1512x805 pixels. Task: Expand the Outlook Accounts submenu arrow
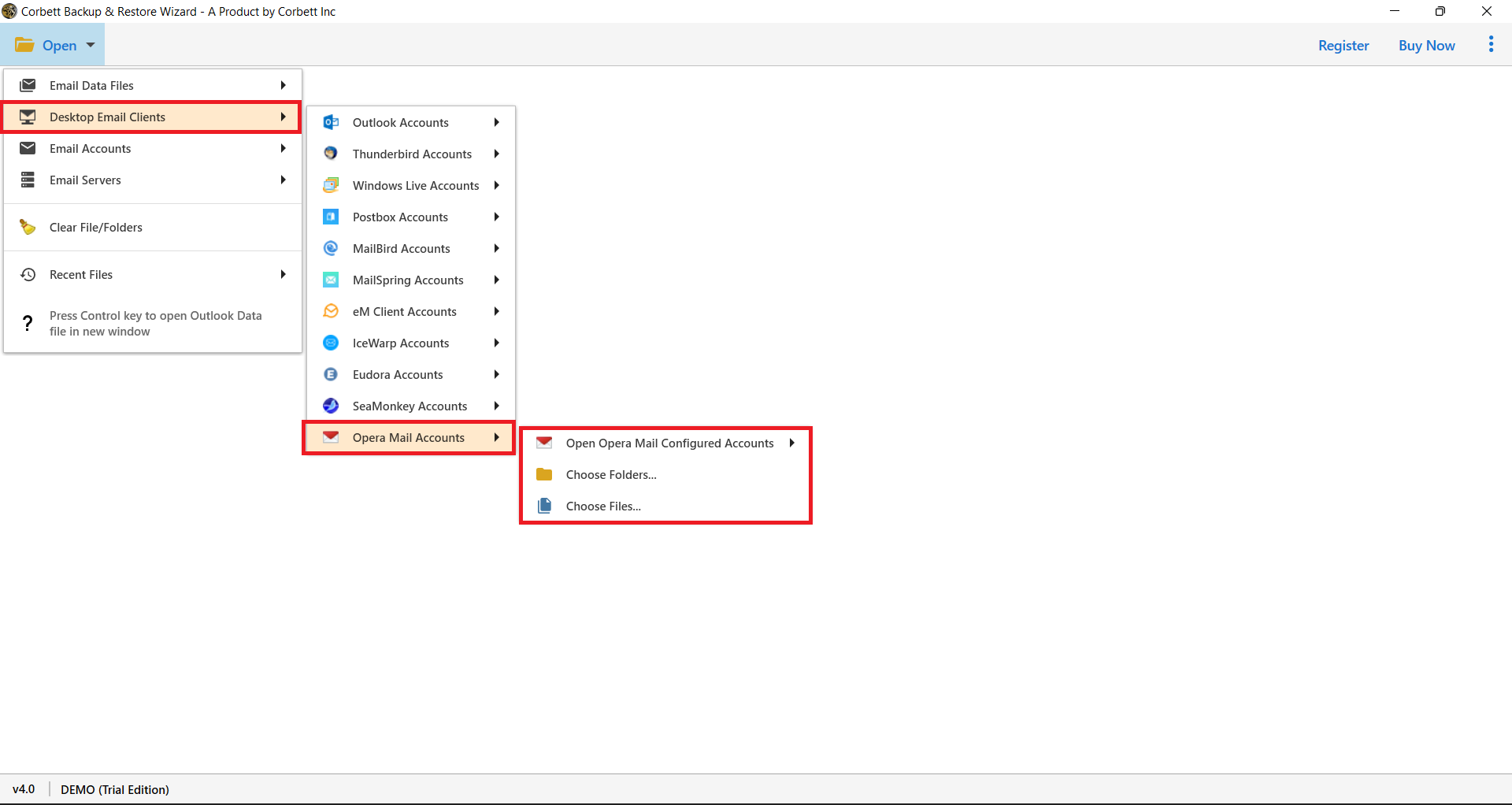497,122
